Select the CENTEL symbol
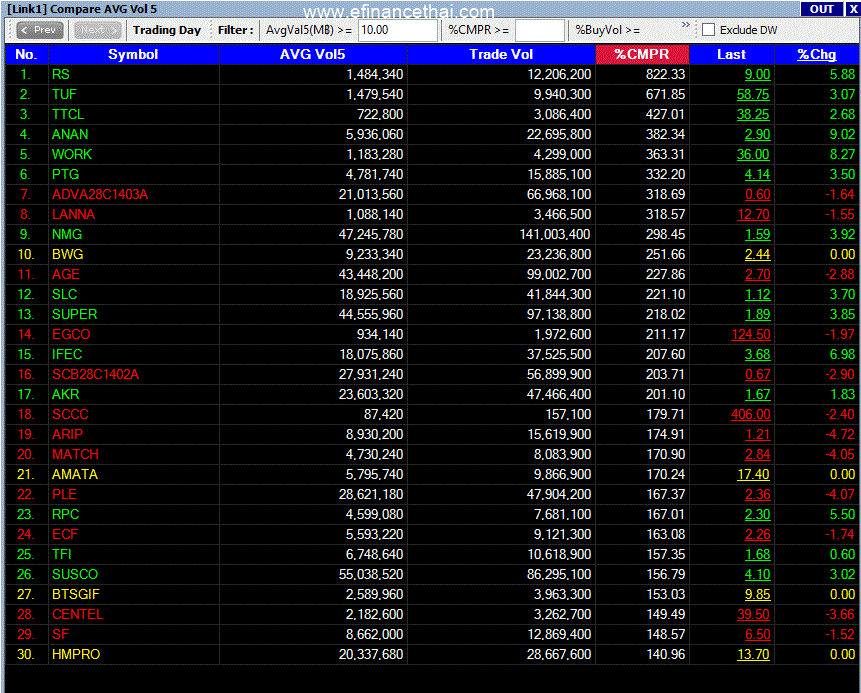Image resolution: width=861 pixels, height=693 pixels. pos(77,614)
